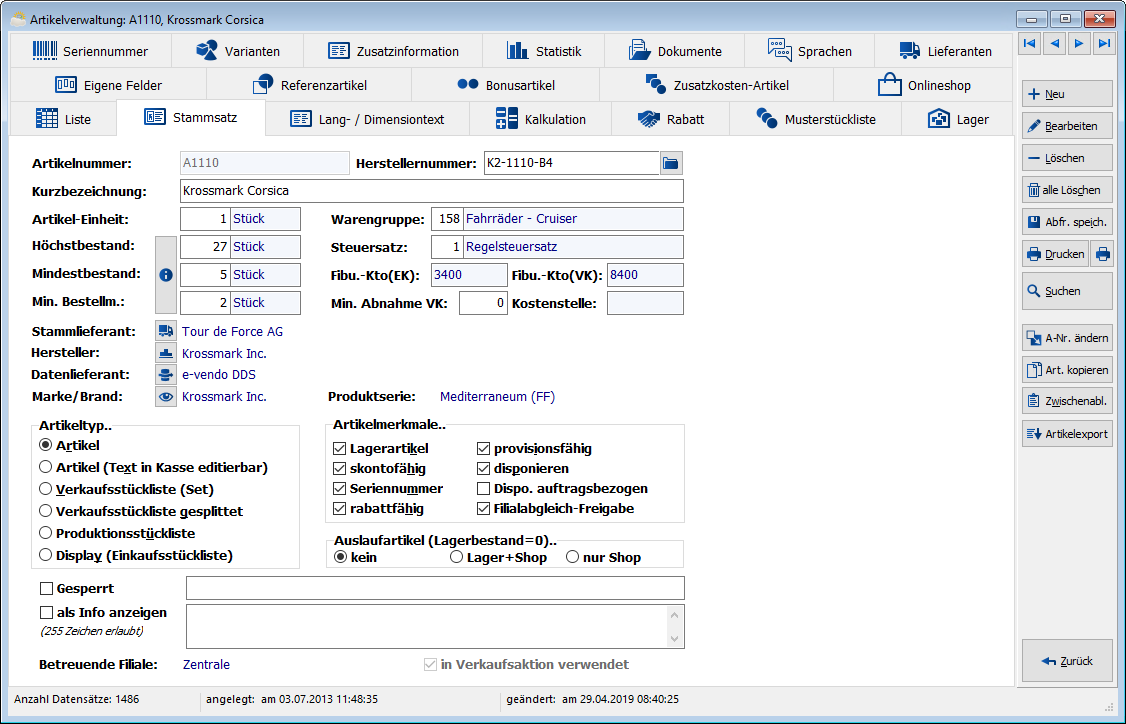Click the Löschen button
Viewport: 1126px width, 724px height.
click(1067, 158)
